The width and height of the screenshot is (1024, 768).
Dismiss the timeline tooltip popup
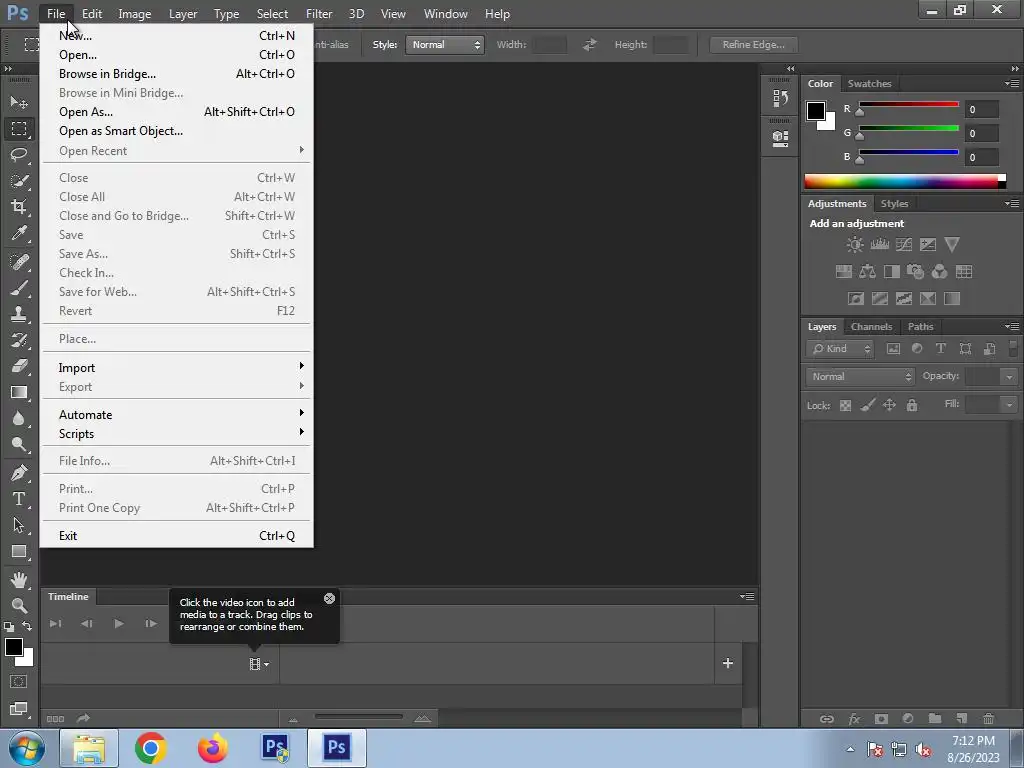coord(329,598)
